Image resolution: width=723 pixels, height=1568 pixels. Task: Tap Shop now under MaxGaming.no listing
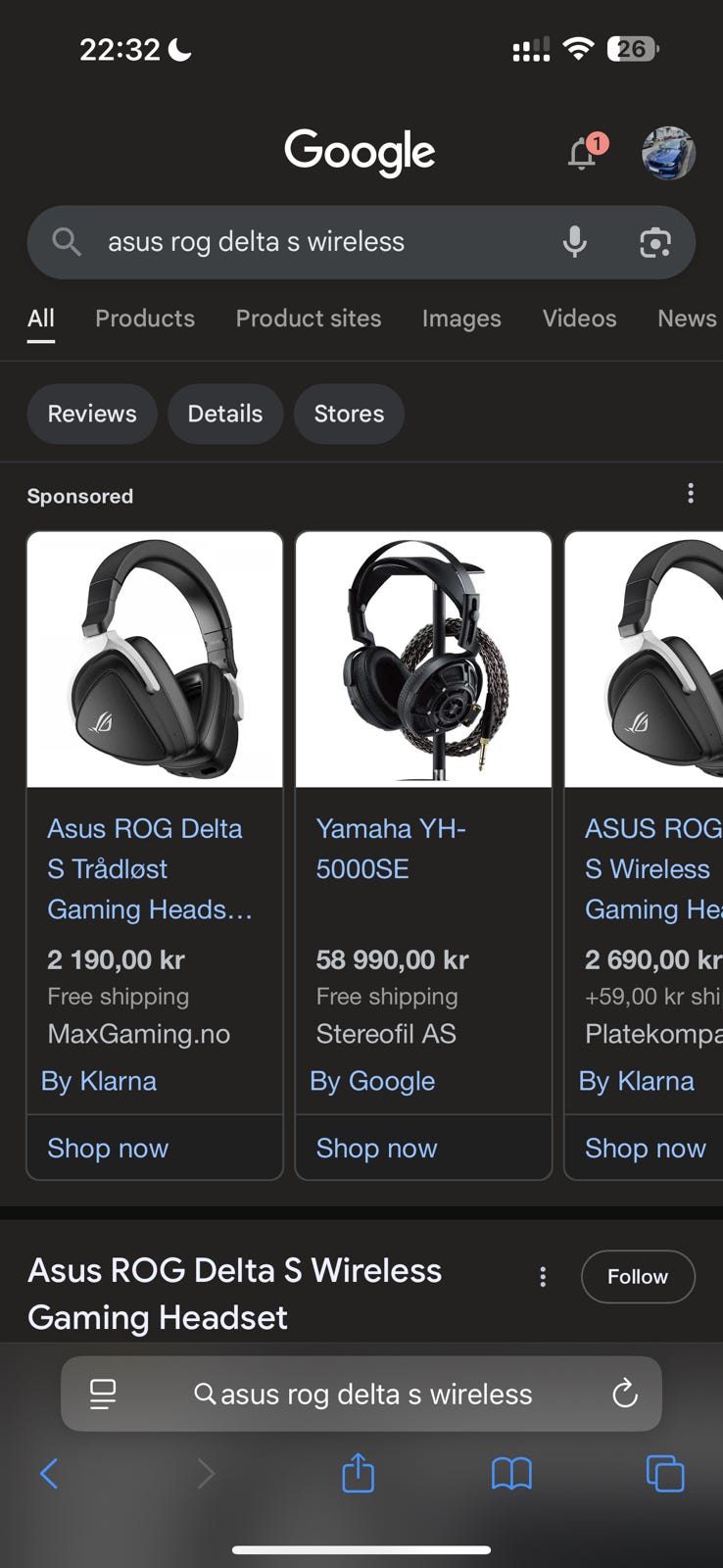pyautogui.click(x=108, y=1148)
